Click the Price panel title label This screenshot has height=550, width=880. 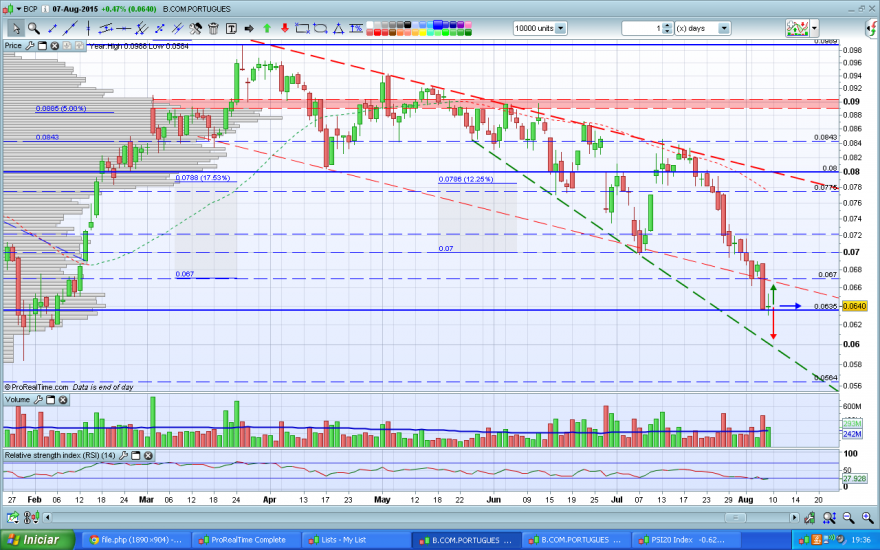click(x=13, y=45)
